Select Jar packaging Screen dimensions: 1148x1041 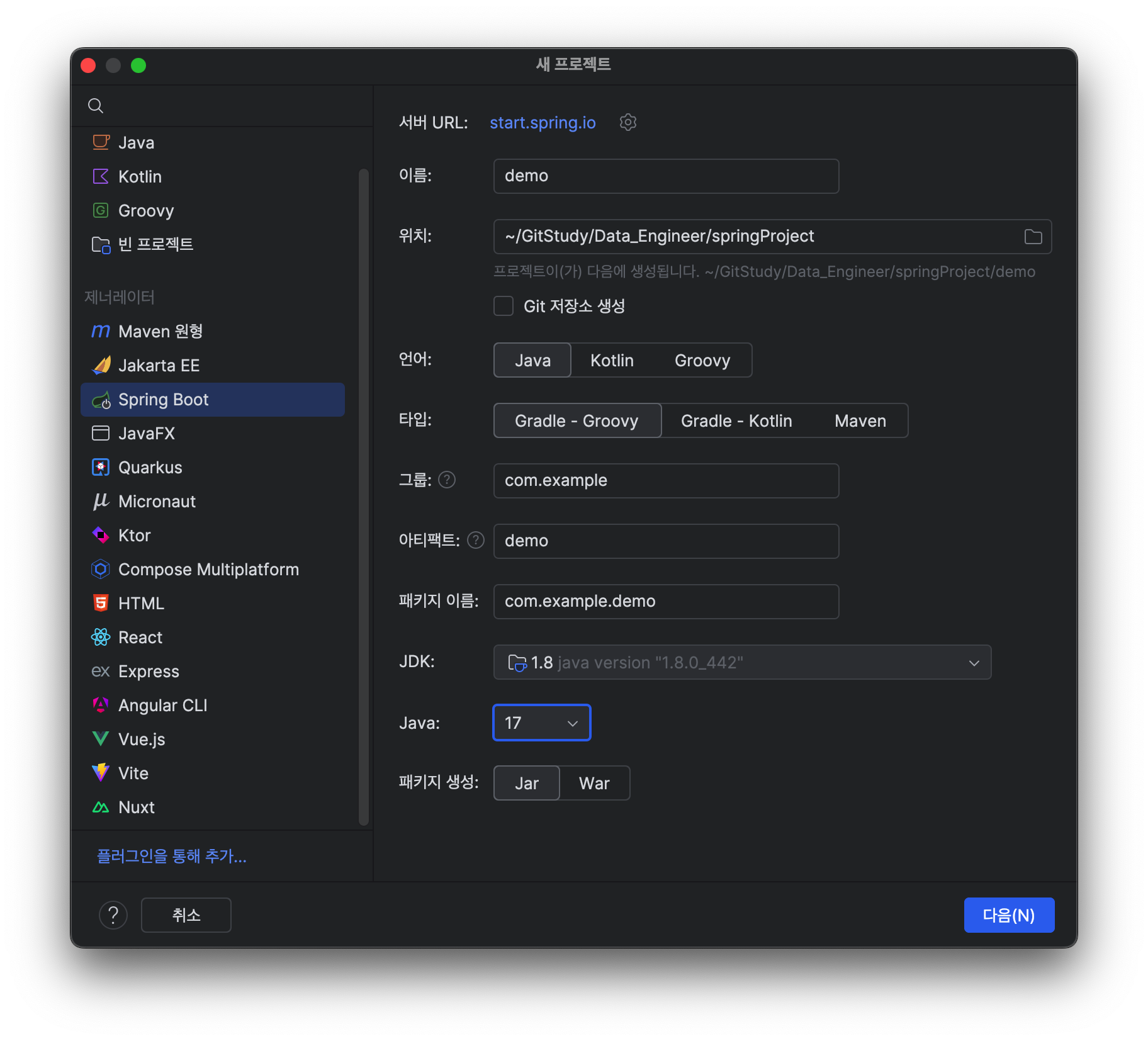pos(527,783)
